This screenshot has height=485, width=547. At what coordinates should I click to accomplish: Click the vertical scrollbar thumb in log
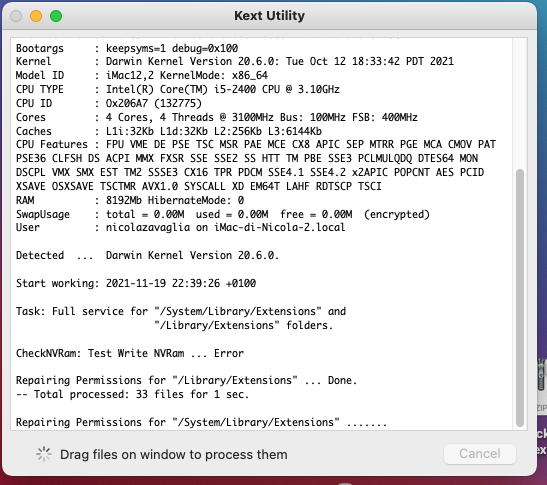pos(520,298)
